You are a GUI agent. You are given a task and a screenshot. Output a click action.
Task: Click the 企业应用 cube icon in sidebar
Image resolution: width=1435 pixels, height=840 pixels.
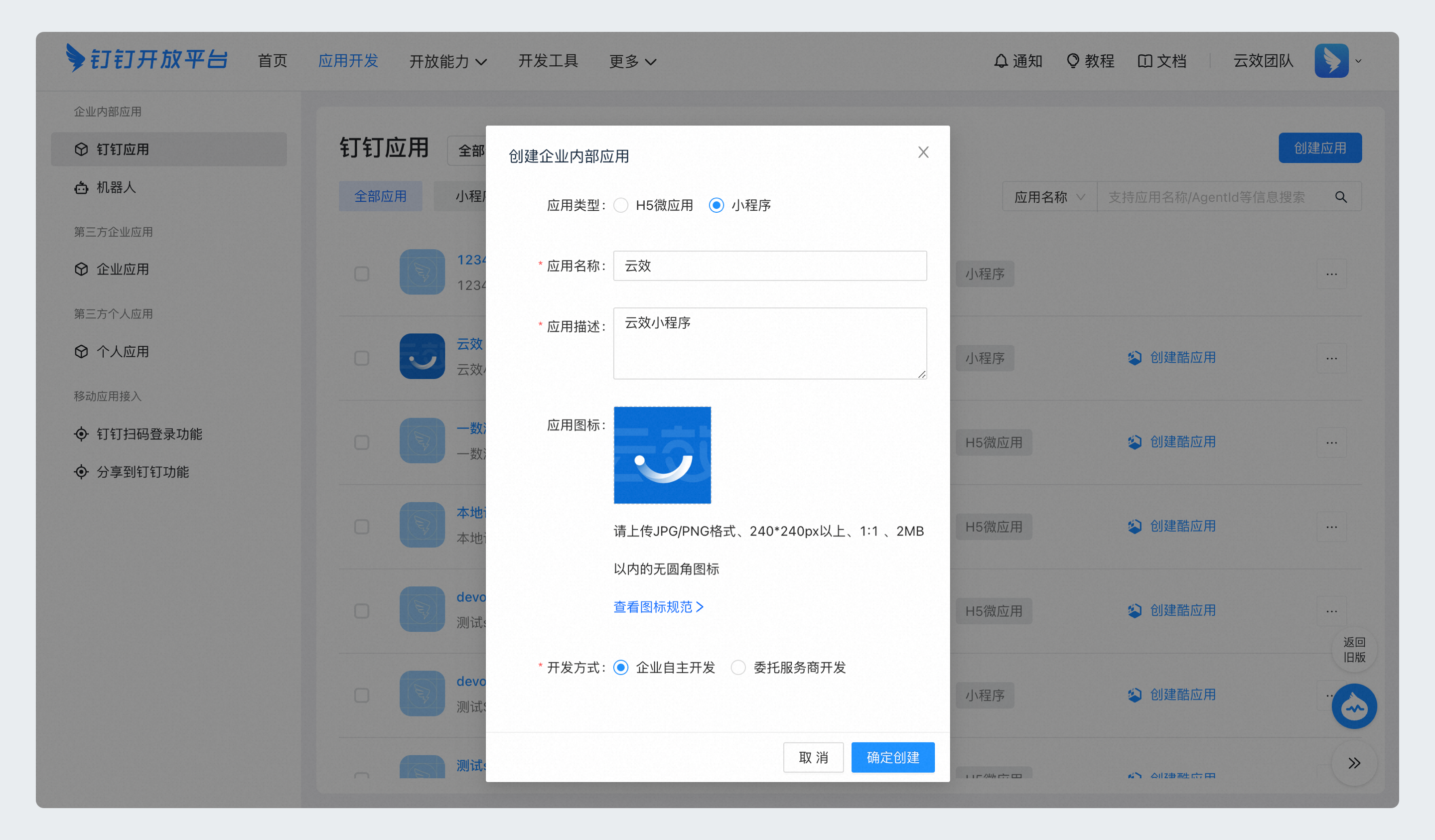click(x=81, y=269)
